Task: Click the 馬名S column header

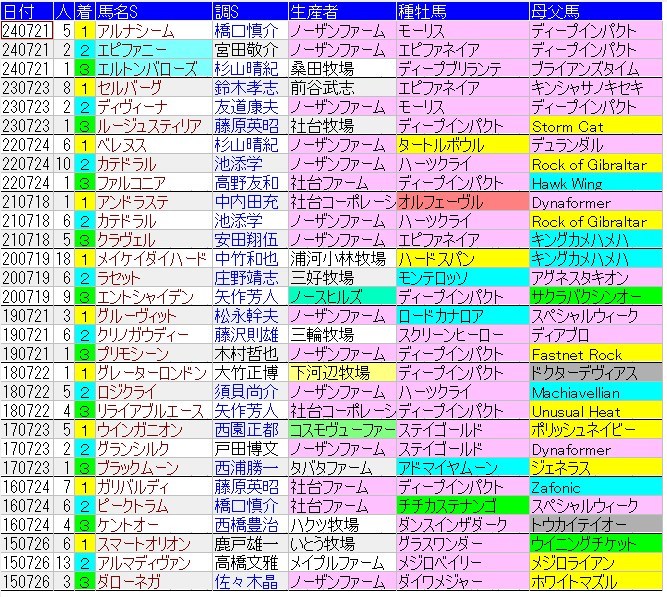Action: tap(154, 11)
